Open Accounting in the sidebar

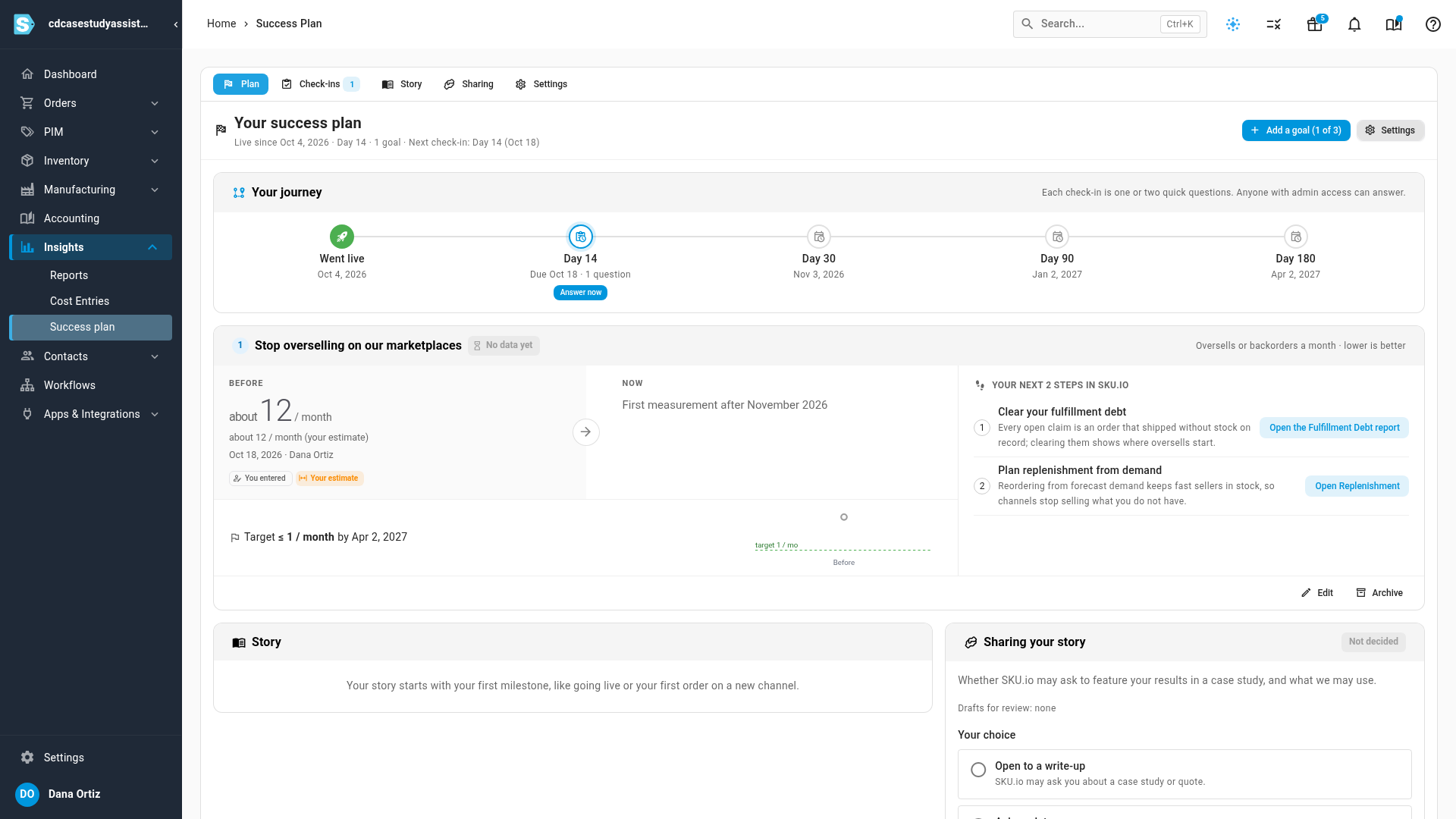coord(91,218)
